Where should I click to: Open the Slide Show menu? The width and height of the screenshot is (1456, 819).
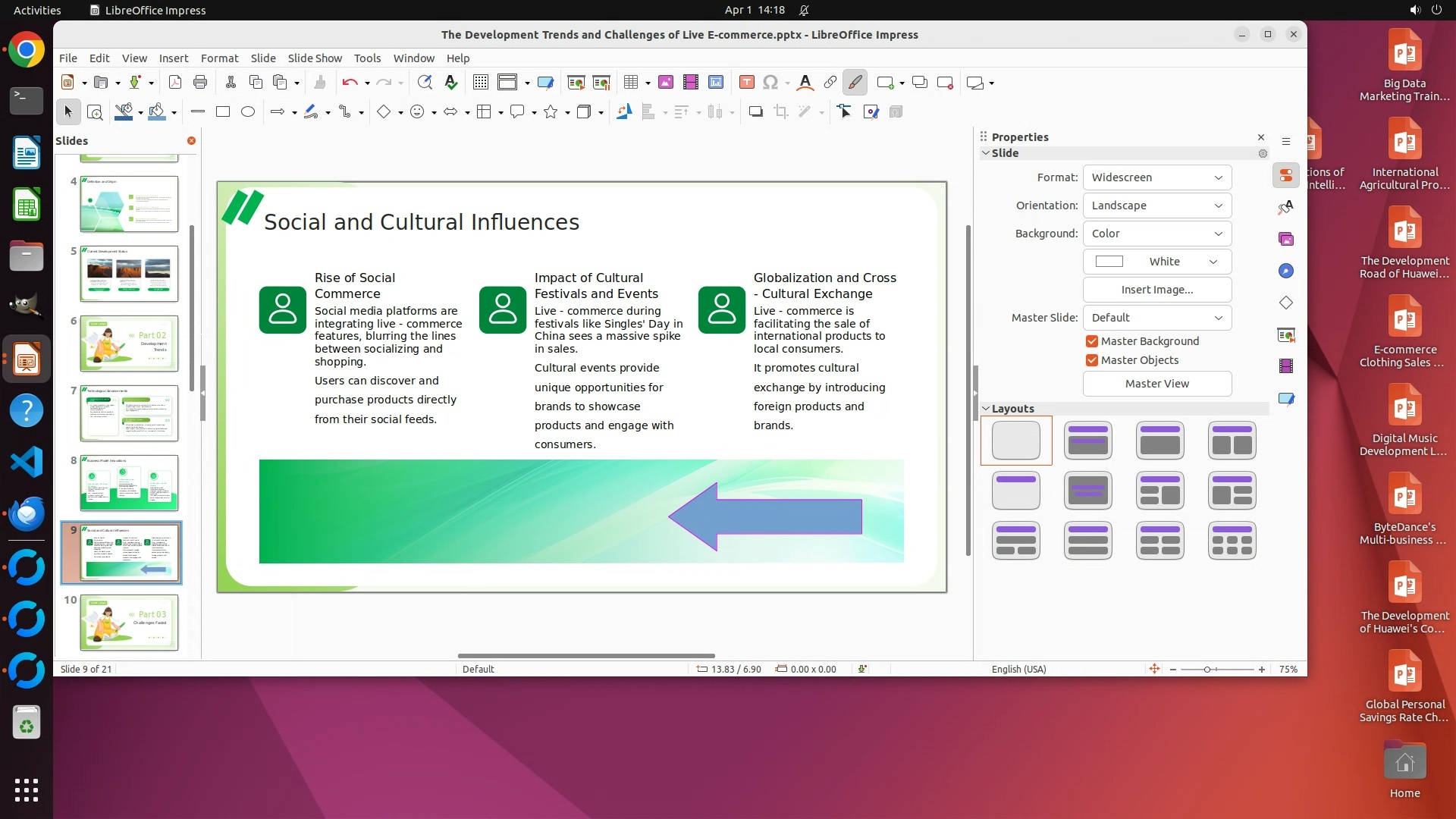[314, 58]
